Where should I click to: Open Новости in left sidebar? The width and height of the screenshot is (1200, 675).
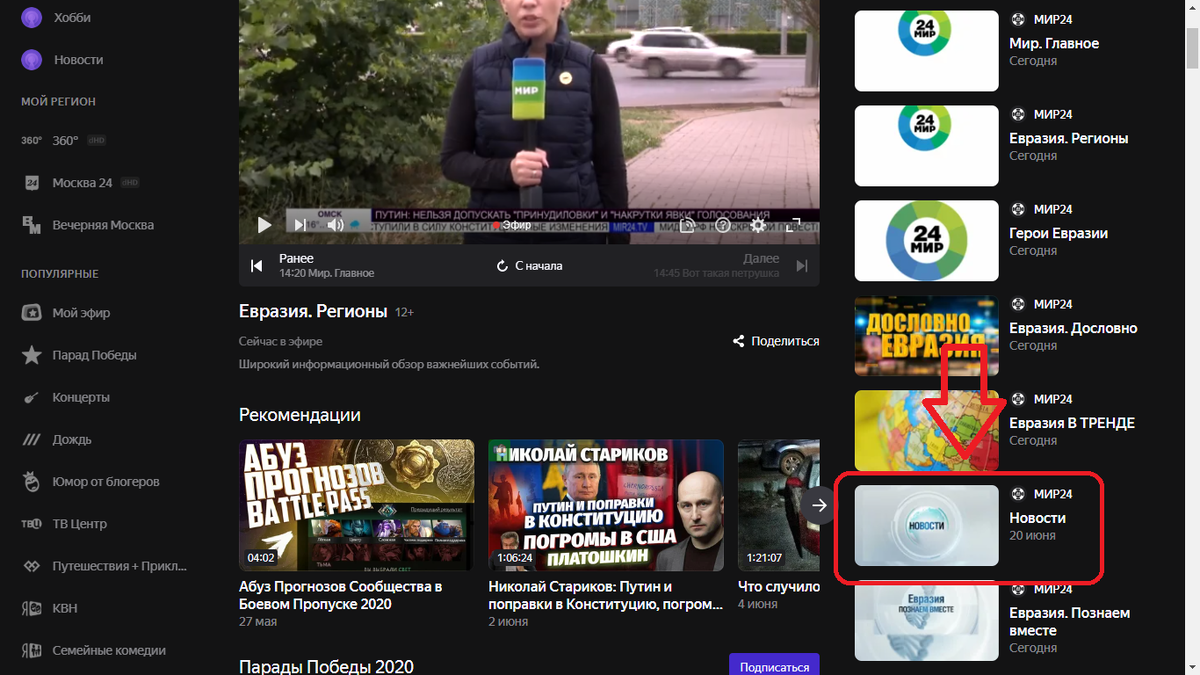(78, 59)
